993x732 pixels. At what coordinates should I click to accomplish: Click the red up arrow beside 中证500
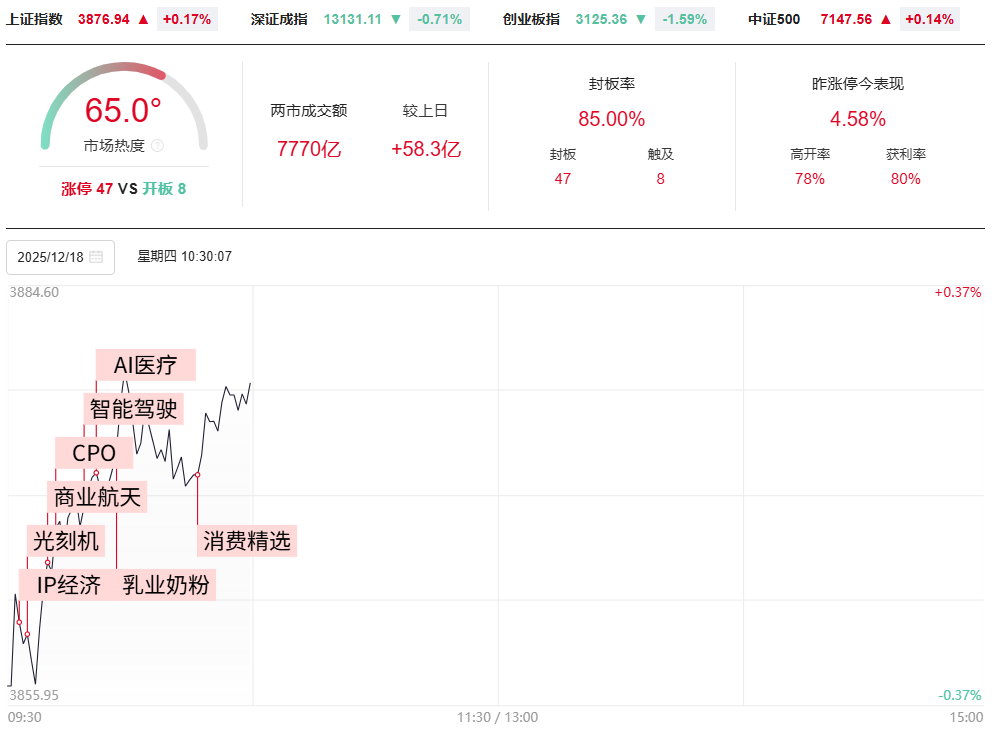point(885,19)
